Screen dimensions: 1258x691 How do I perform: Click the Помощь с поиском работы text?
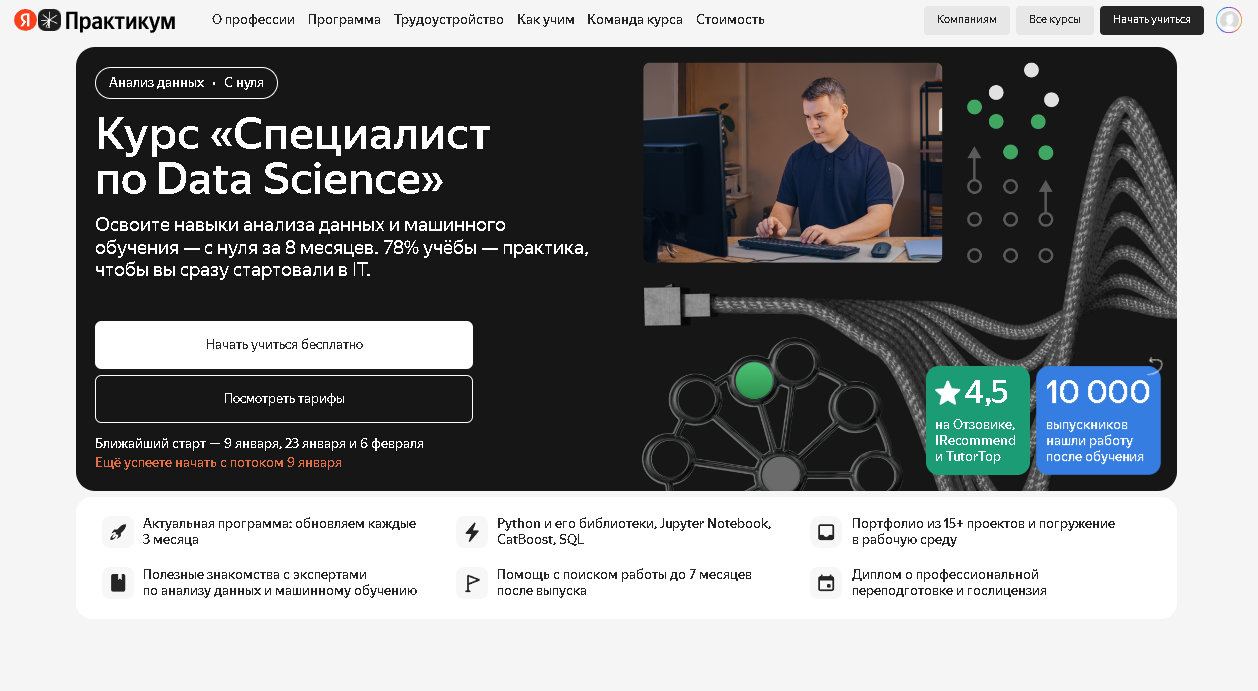tap(624, 583)
